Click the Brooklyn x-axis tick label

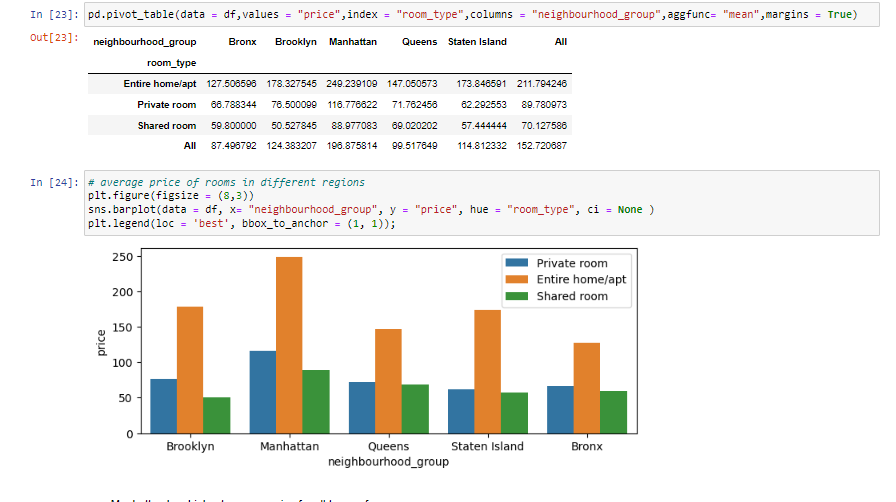pos(190,447)
